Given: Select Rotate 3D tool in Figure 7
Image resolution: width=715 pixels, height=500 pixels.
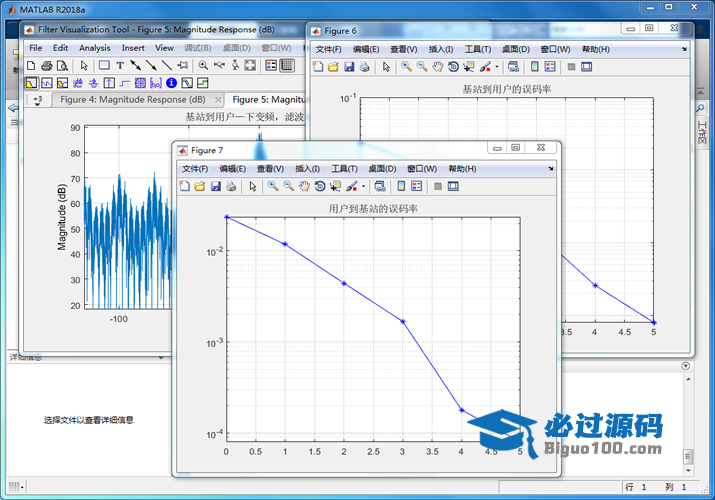Looking at the screenshot, I should click(320, 186).
